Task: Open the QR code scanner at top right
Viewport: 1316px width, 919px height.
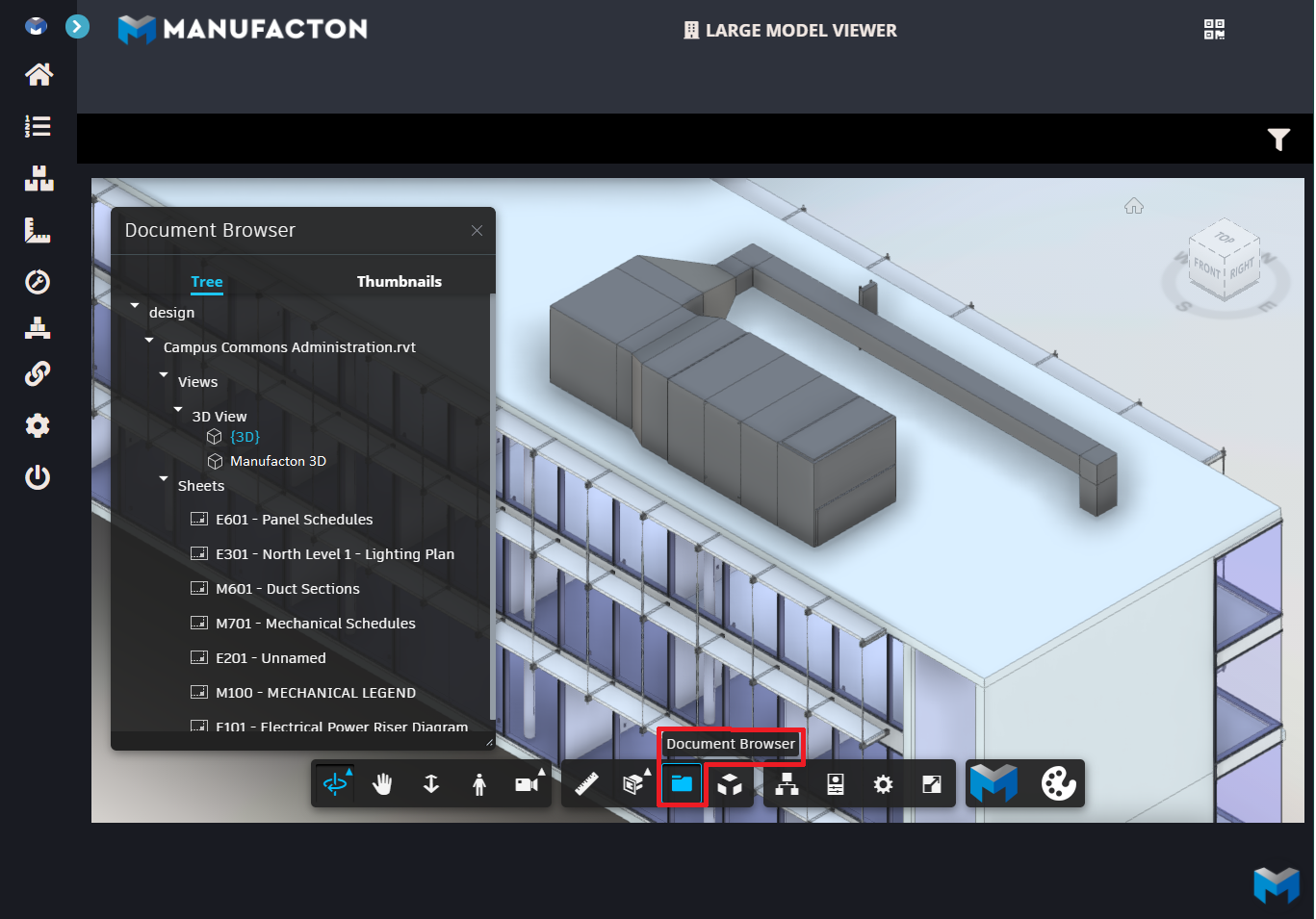Action: pos(1215,29)
